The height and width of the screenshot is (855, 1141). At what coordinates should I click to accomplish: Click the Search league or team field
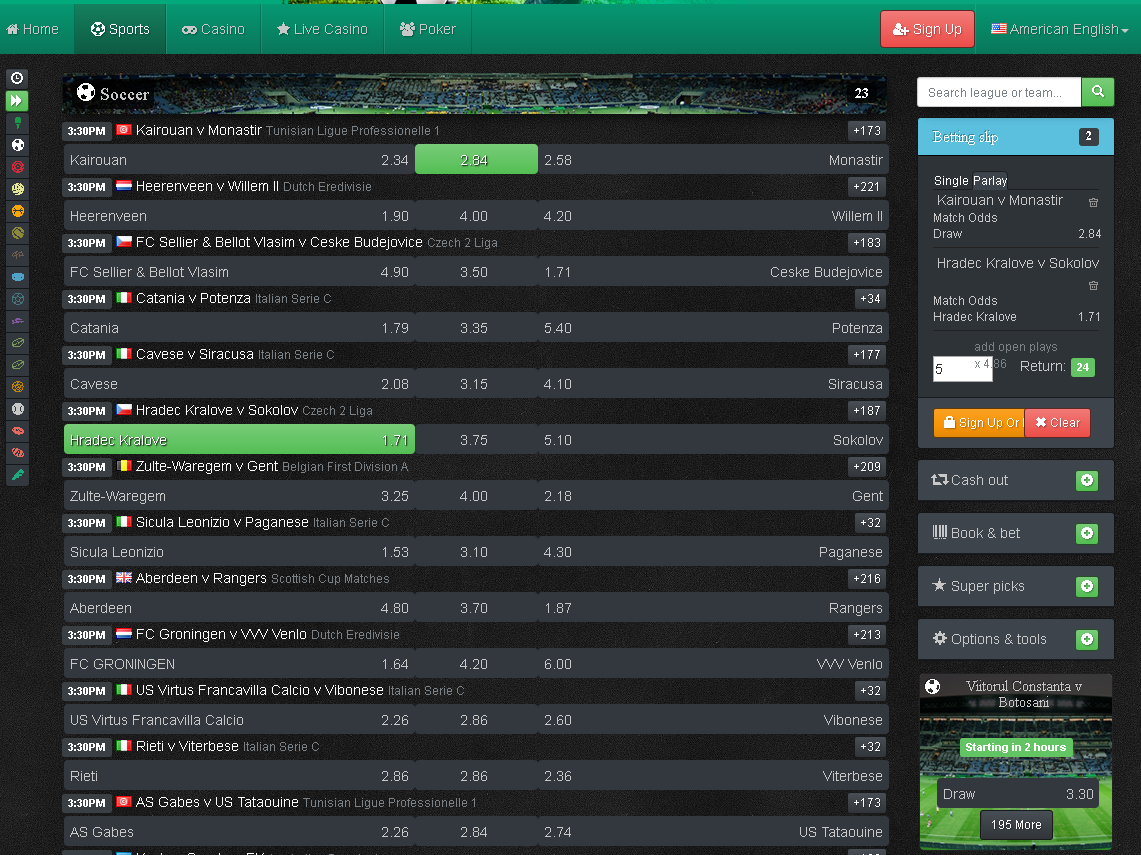(998, 92)
